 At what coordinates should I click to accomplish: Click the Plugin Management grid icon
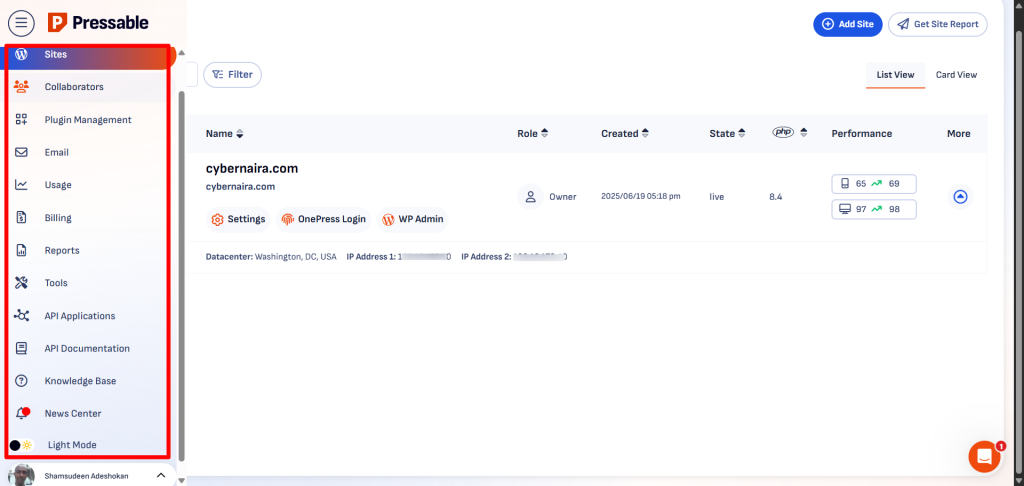point(21,120)
